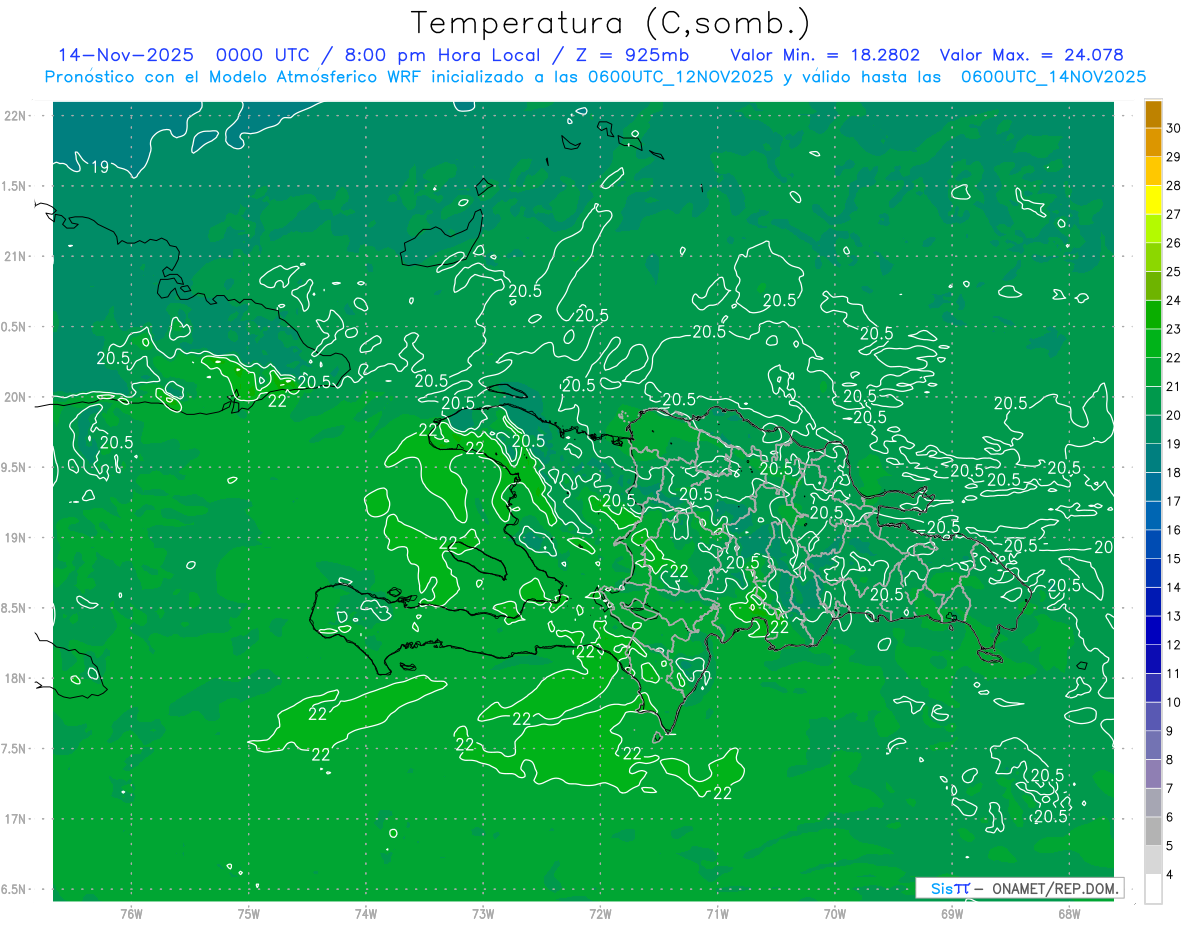Click the '73W' longitude axis label
This screenshot has height=927, width=1200.
pos(483,914)
